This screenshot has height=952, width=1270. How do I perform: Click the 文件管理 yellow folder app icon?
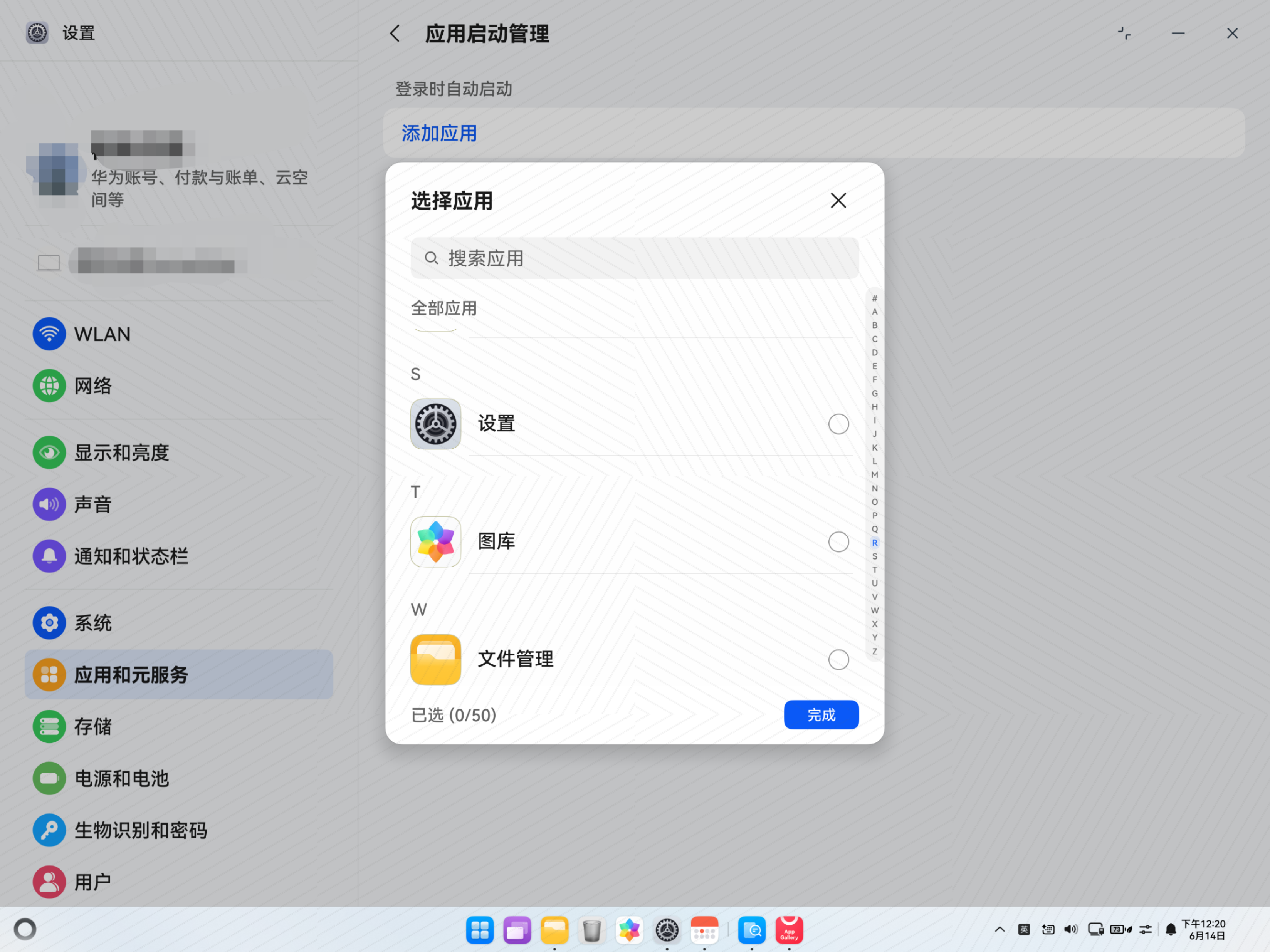click(x=435, y=659)
